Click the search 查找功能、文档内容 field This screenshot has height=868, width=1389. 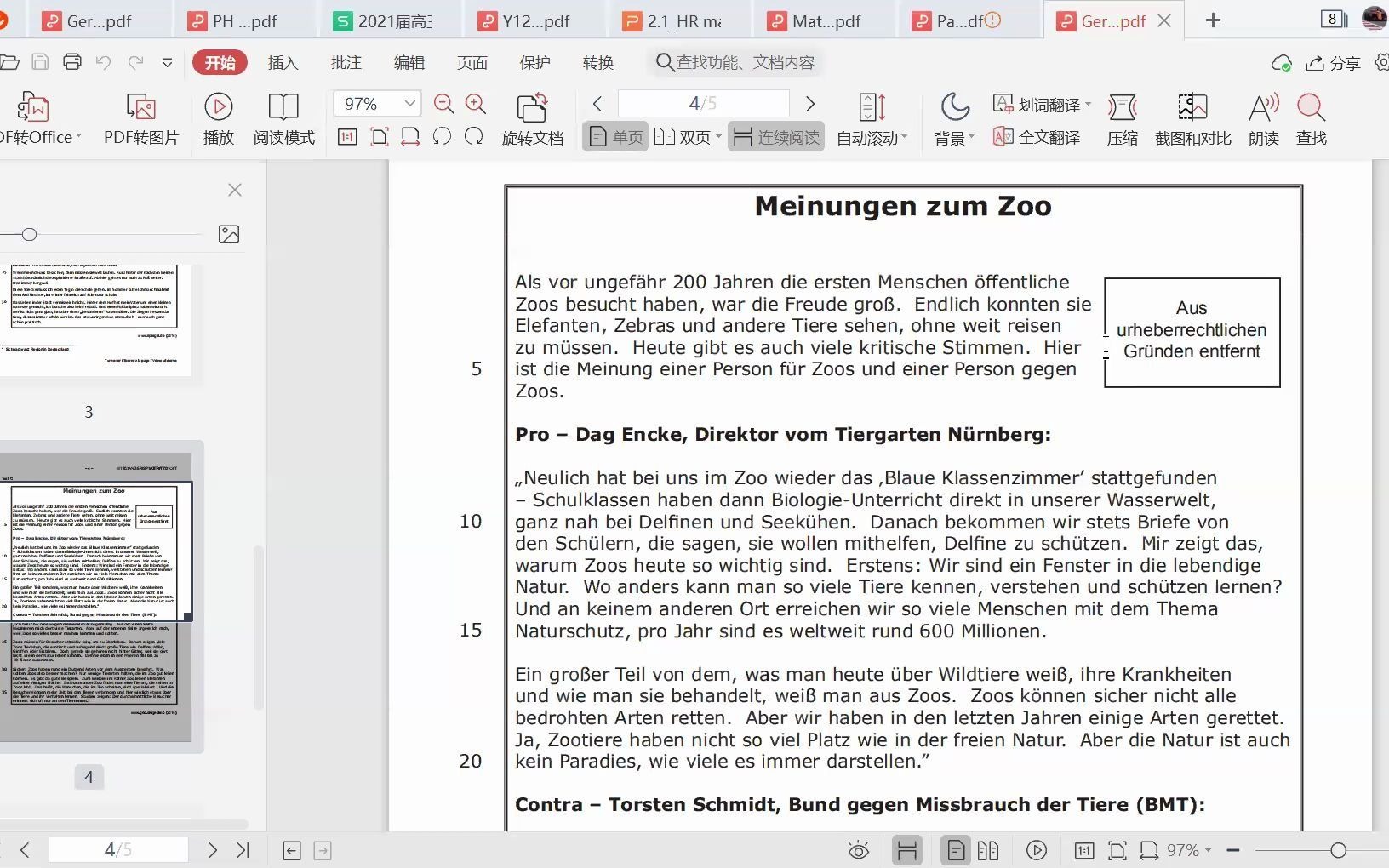[736, 62]
